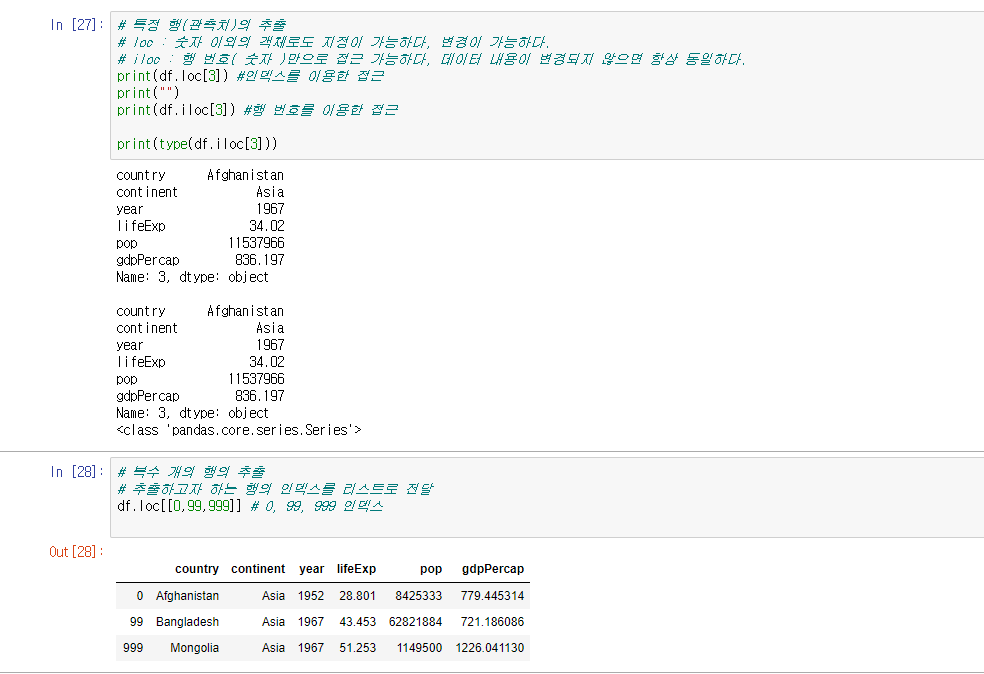Click the 8425333 pop cell
Viewport: 984px width, 674px height.
click(x=419, y=596)
